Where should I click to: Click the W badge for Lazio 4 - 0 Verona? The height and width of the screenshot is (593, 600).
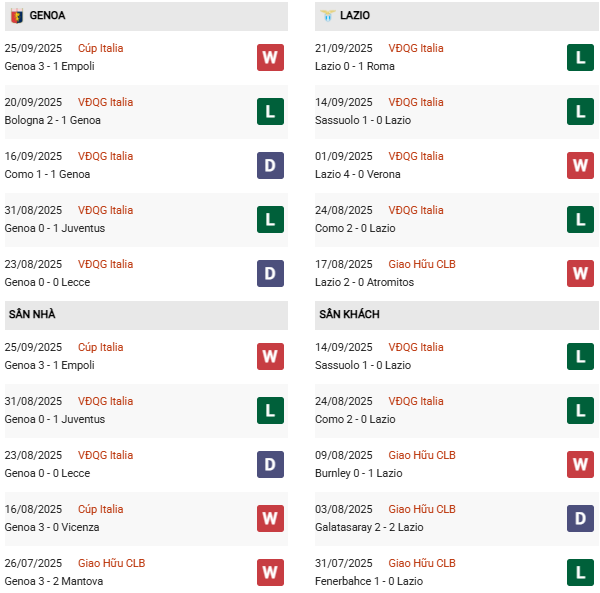pos(580,165)
